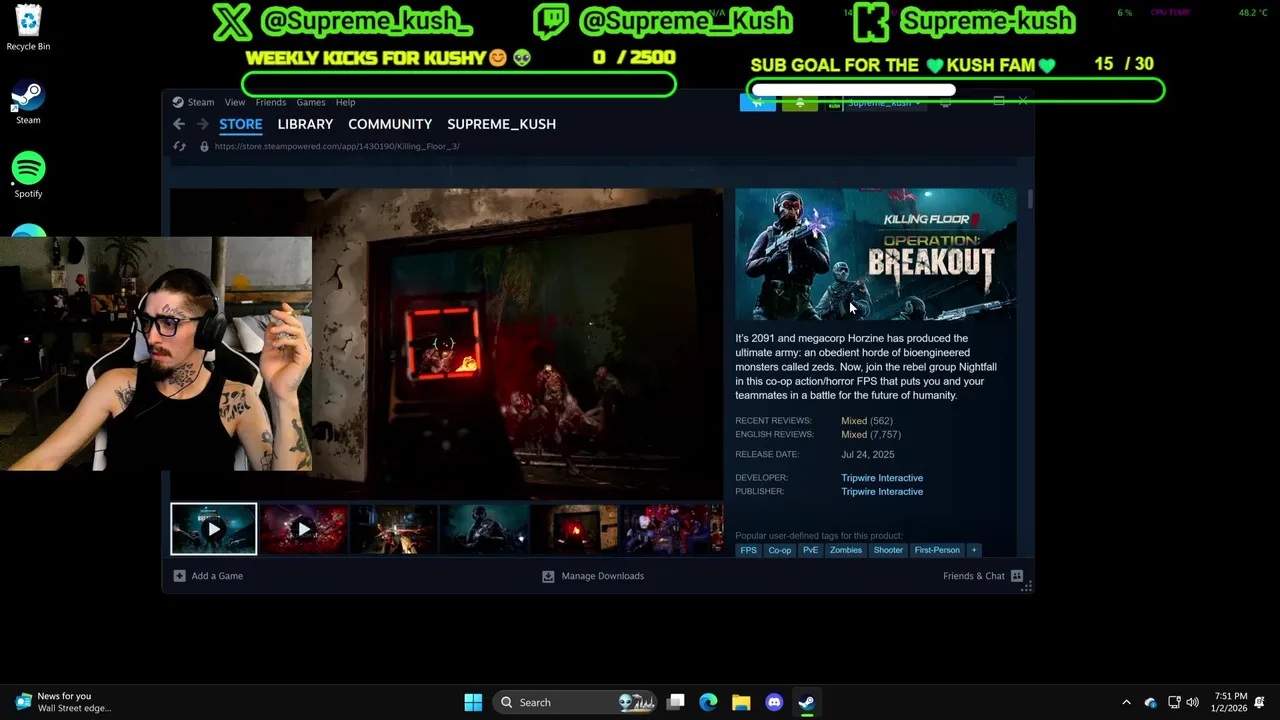1280x720 pixels.
Task: Open the clock showing 7:51 PM
Action: [x=1231, y=702]
